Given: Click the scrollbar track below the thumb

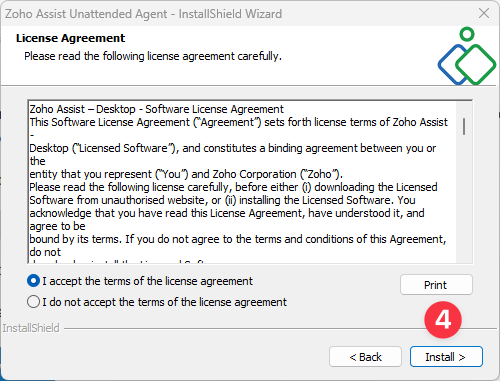Looking at the screenshot, I should [x=464, y=200].
